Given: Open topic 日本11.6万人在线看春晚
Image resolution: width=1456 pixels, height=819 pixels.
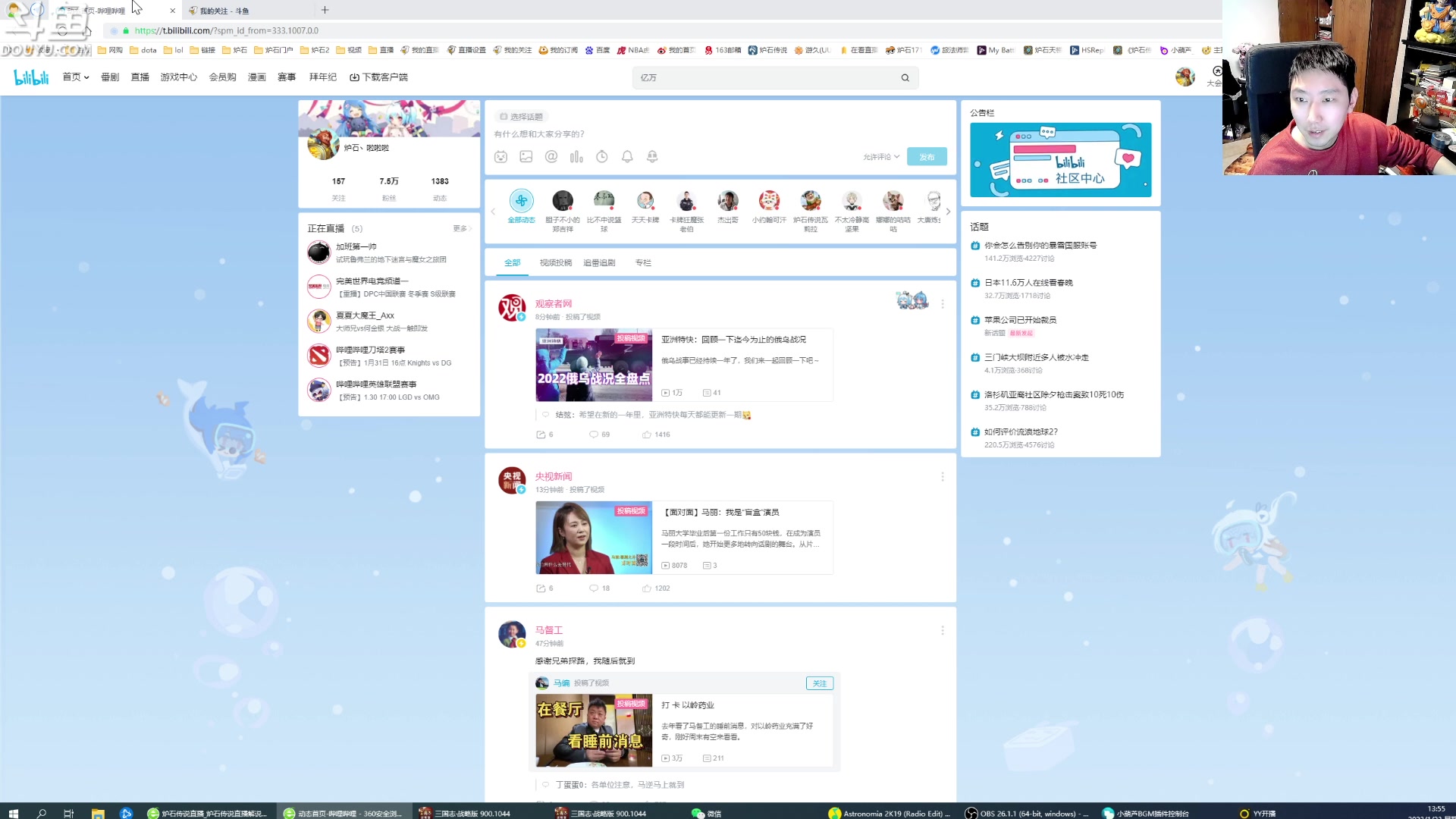Looking at the screenshot, I should [1028, 283].
